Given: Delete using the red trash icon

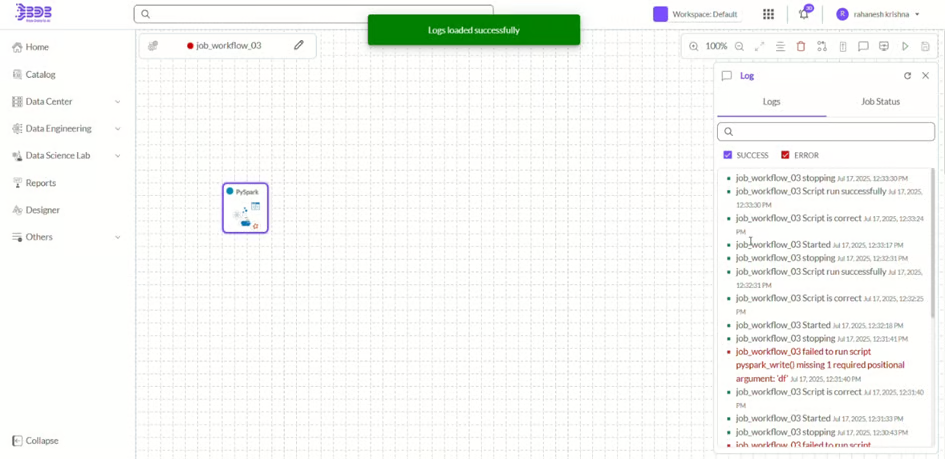Looking at the screenshot, I should (801, 46).
